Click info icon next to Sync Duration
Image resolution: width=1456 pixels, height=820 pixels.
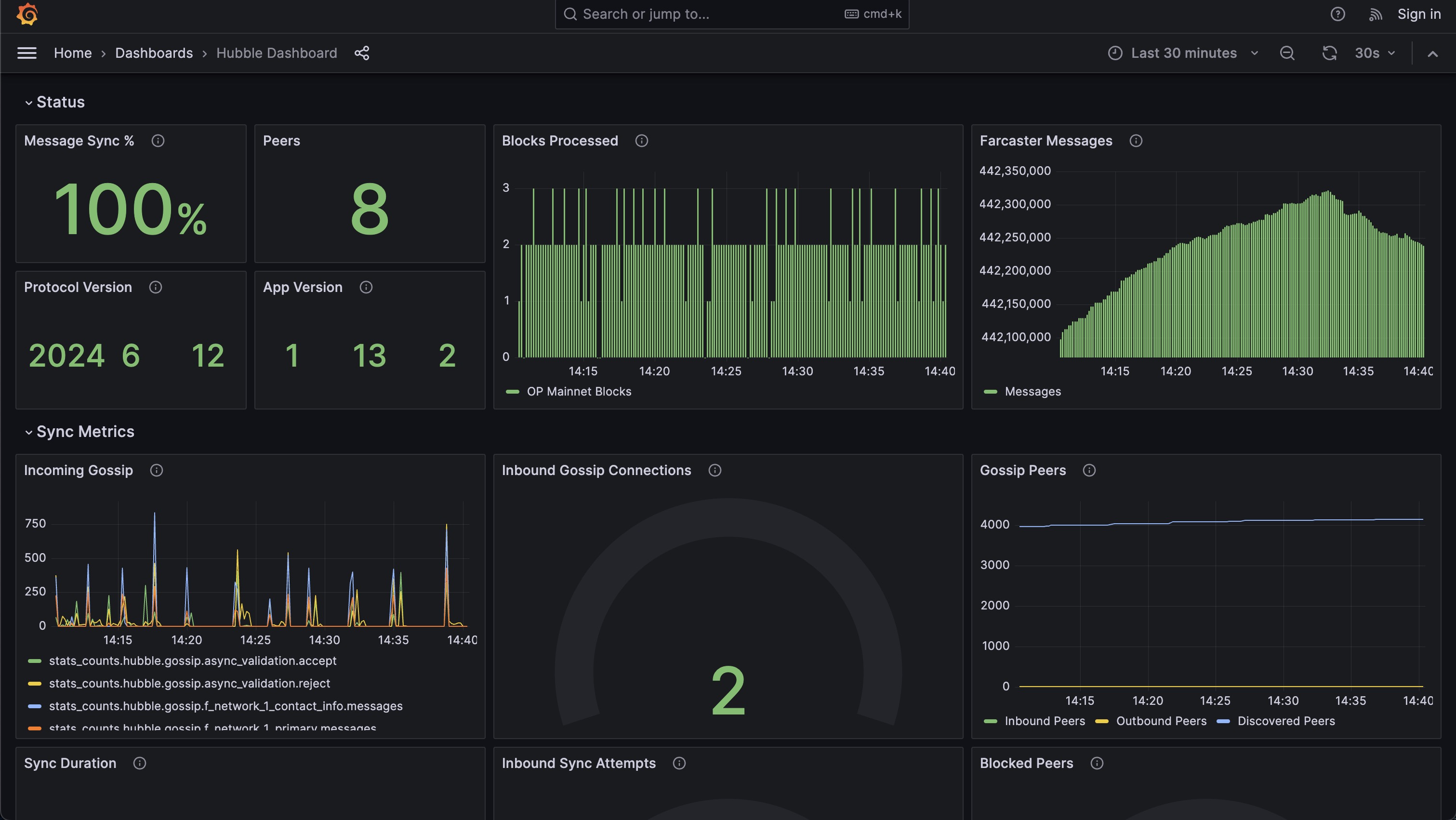[x=140, y=763]
